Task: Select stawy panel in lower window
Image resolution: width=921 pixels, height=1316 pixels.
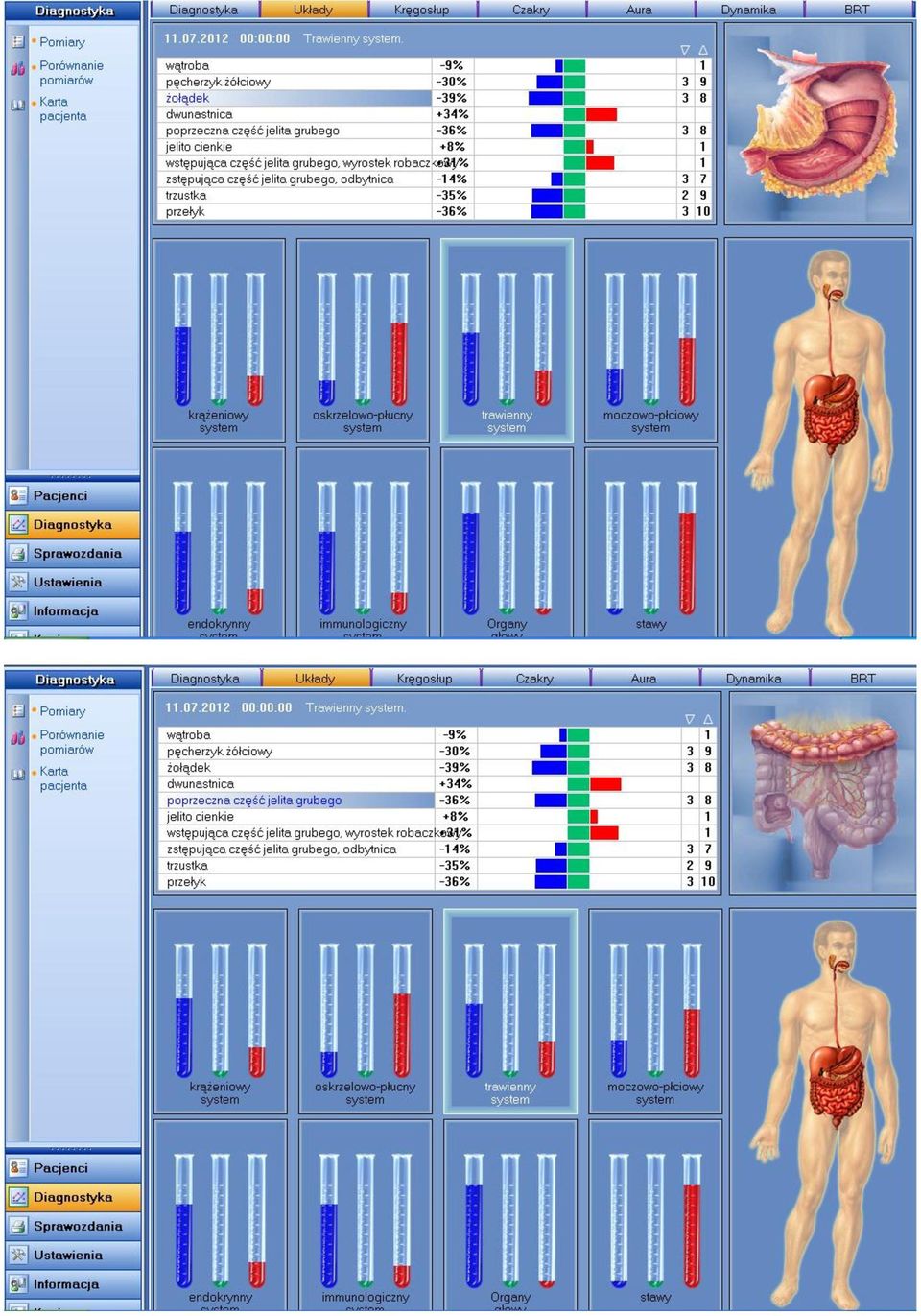Action: [x=655, y=1214]
